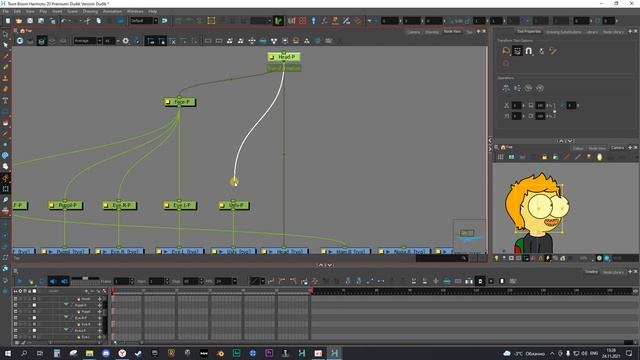Switch to the Drawing Substitutions tab
Image resolution: width=640 pixels, height=360 pixels.
tap(563, 31)
